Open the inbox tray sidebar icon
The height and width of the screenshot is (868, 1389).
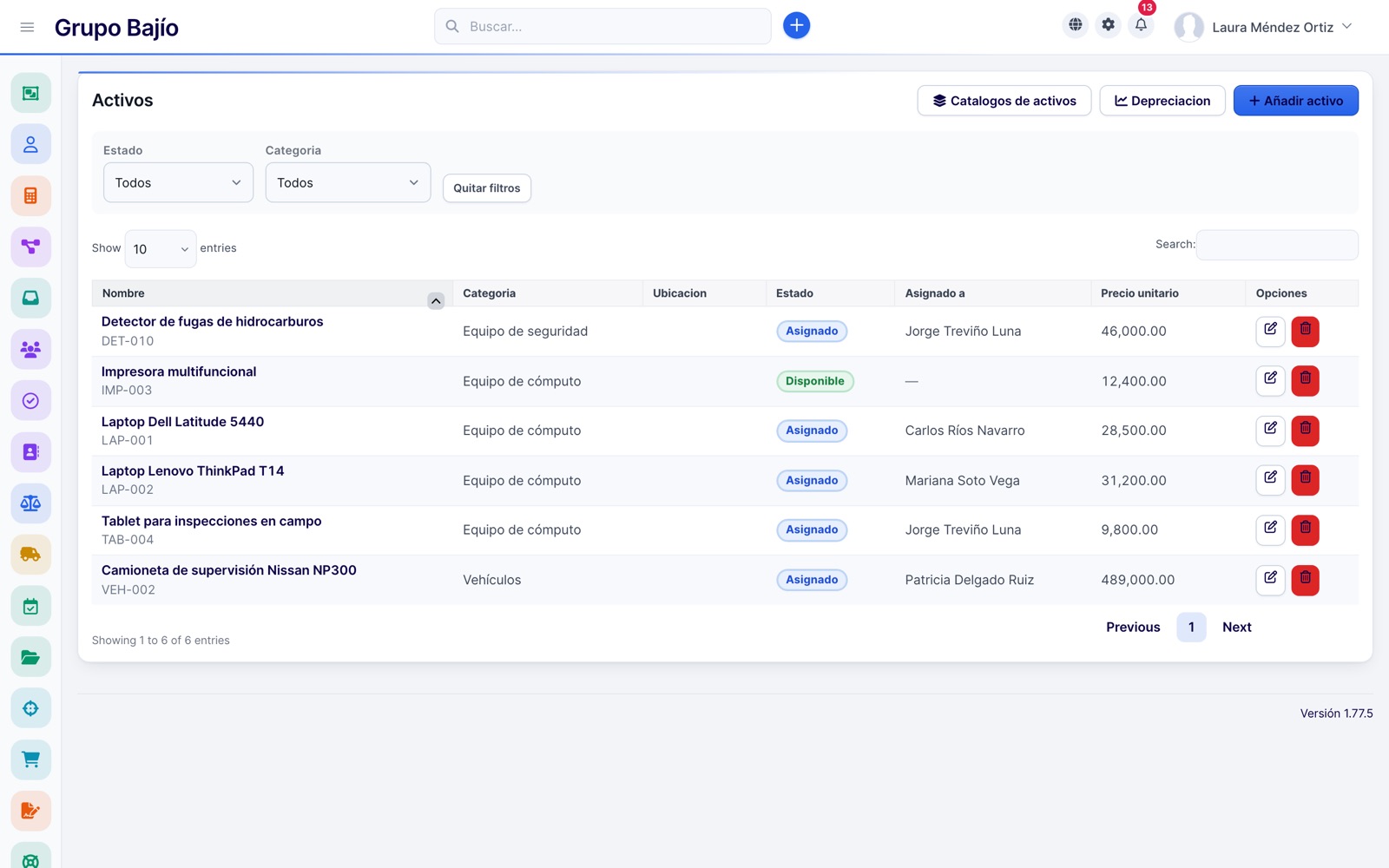tap(30, 298)
